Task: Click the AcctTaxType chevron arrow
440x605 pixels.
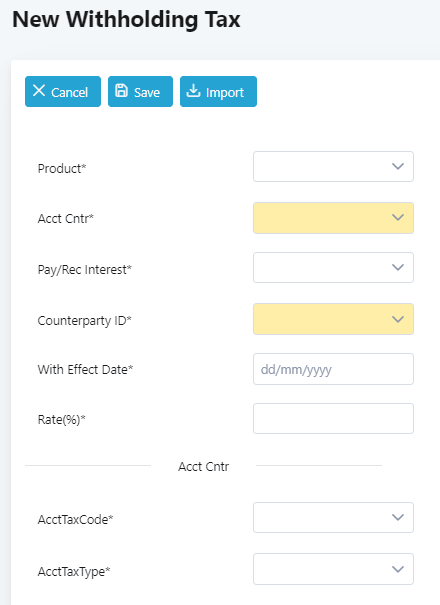Action: point(398,569)
